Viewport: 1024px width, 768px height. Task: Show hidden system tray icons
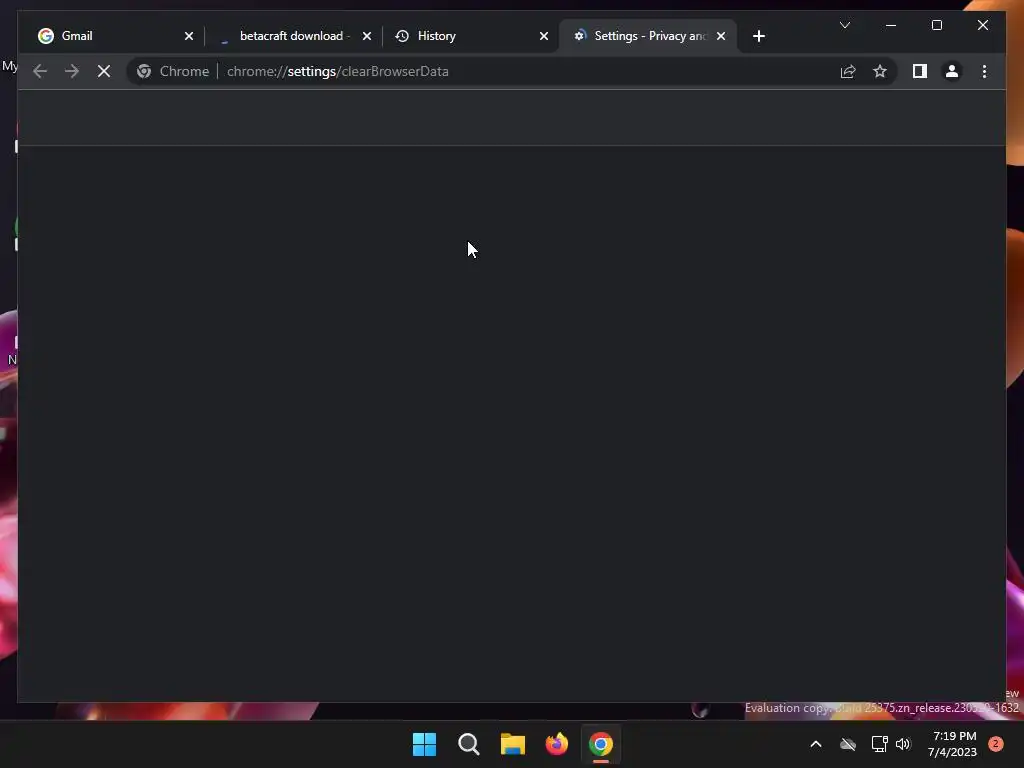(816, 744)
